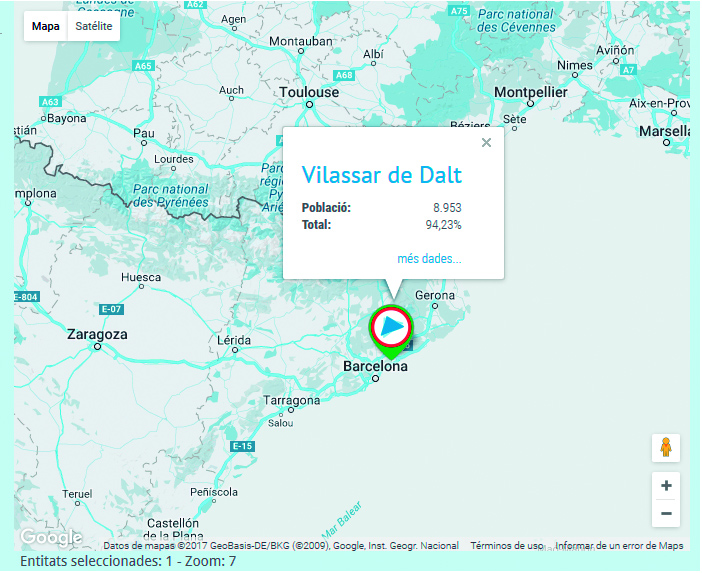Zoom in with the plus button

point(665,486)
